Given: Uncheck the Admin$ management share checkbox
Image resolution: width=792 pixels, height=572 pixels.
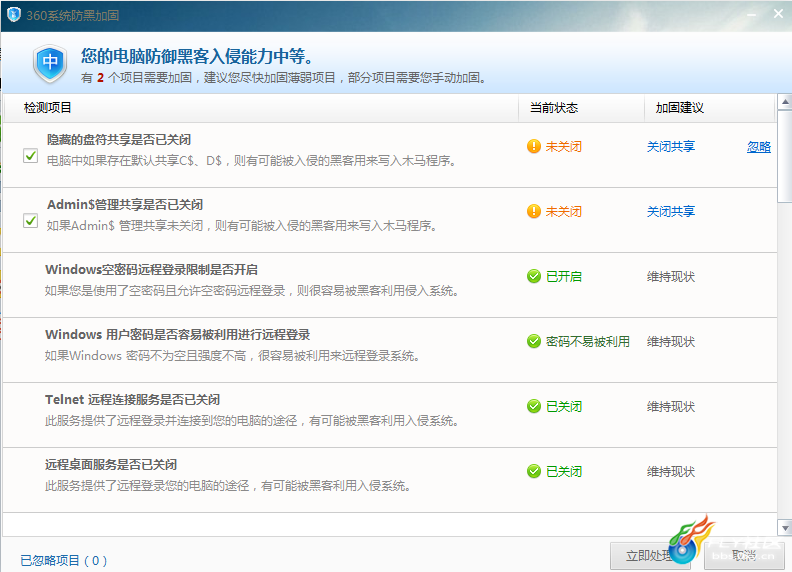Looking at the screenshot, I should click(x=30, y=221).
